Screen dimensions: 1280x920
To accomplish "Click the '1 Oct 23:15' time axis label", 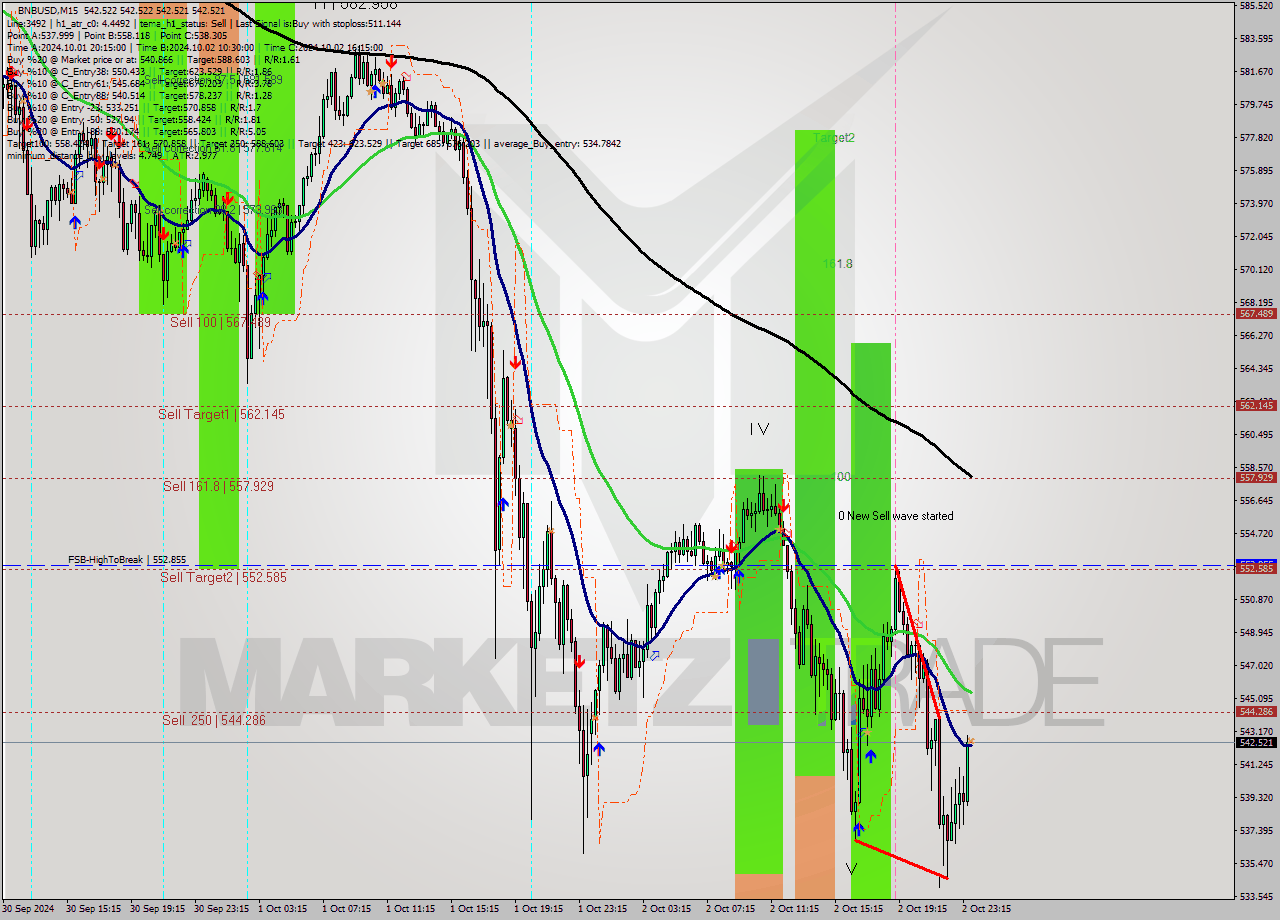I will click(x=603, y=909).
